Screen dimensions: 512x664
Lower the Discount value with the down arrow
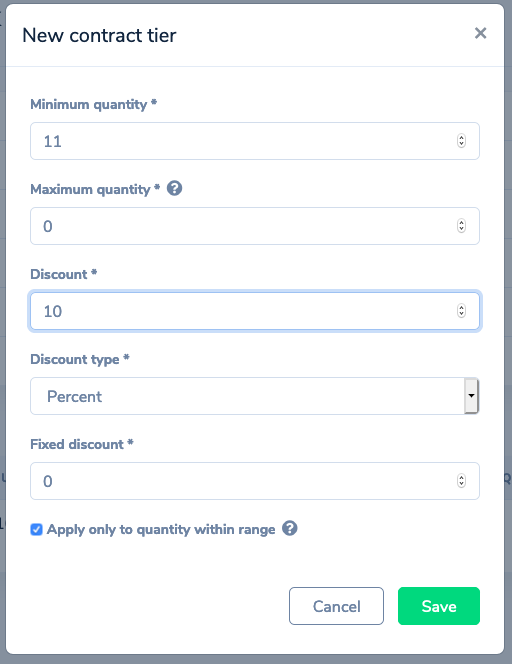(461, 315)
